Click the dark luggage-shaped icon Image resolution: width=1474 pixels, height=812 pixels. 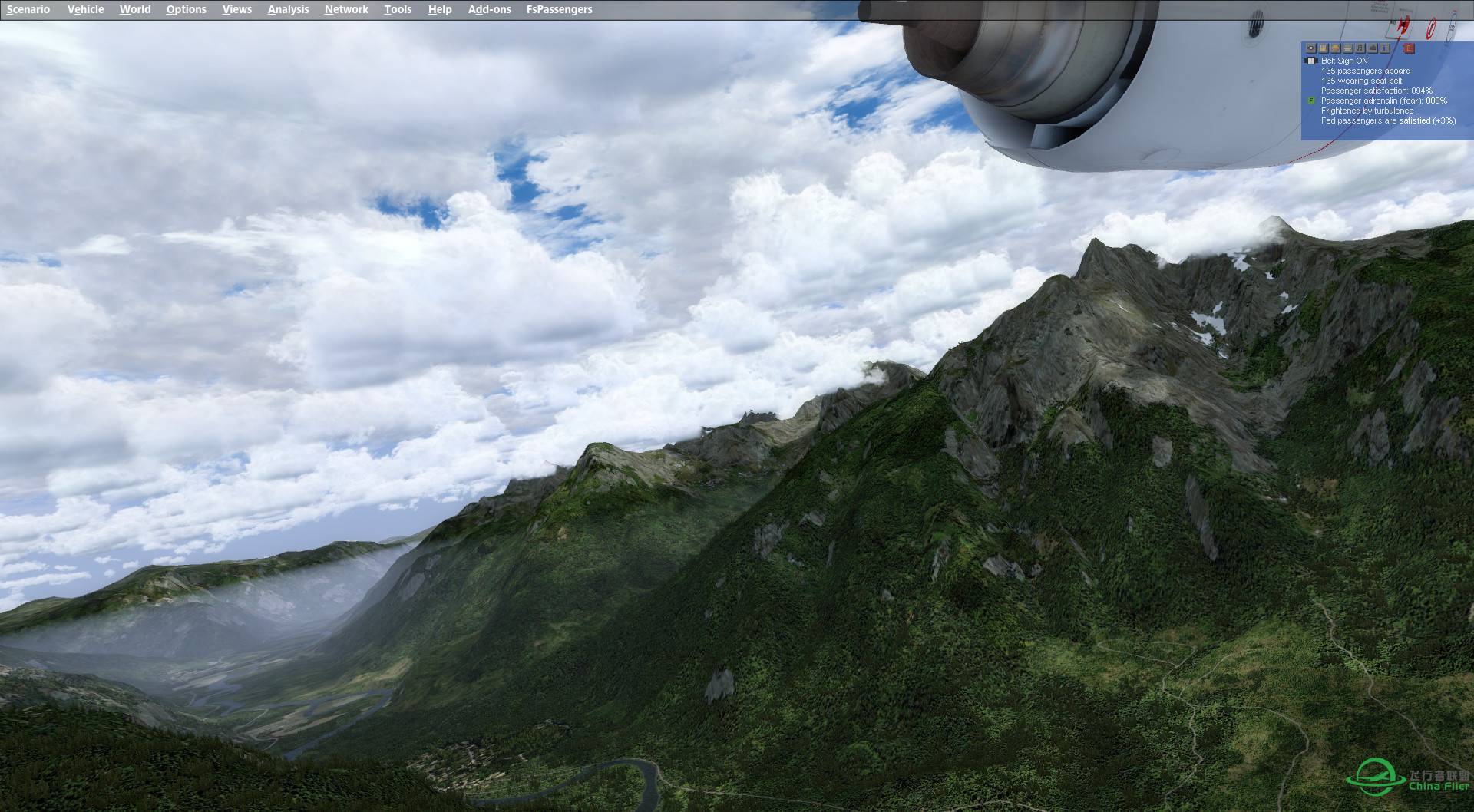point(1372,48)
